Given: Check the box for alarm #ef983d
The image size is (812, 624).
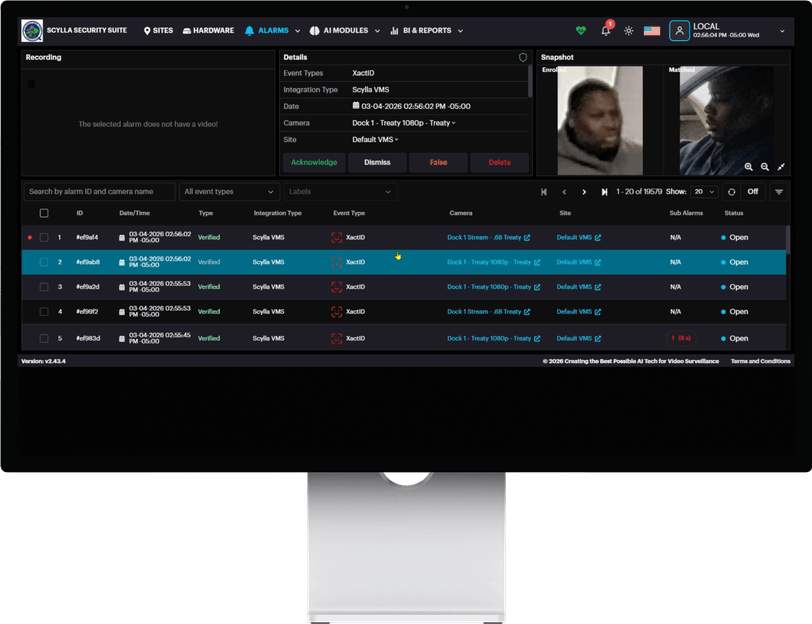Looking at the screenshot, I should click(44, 339).
